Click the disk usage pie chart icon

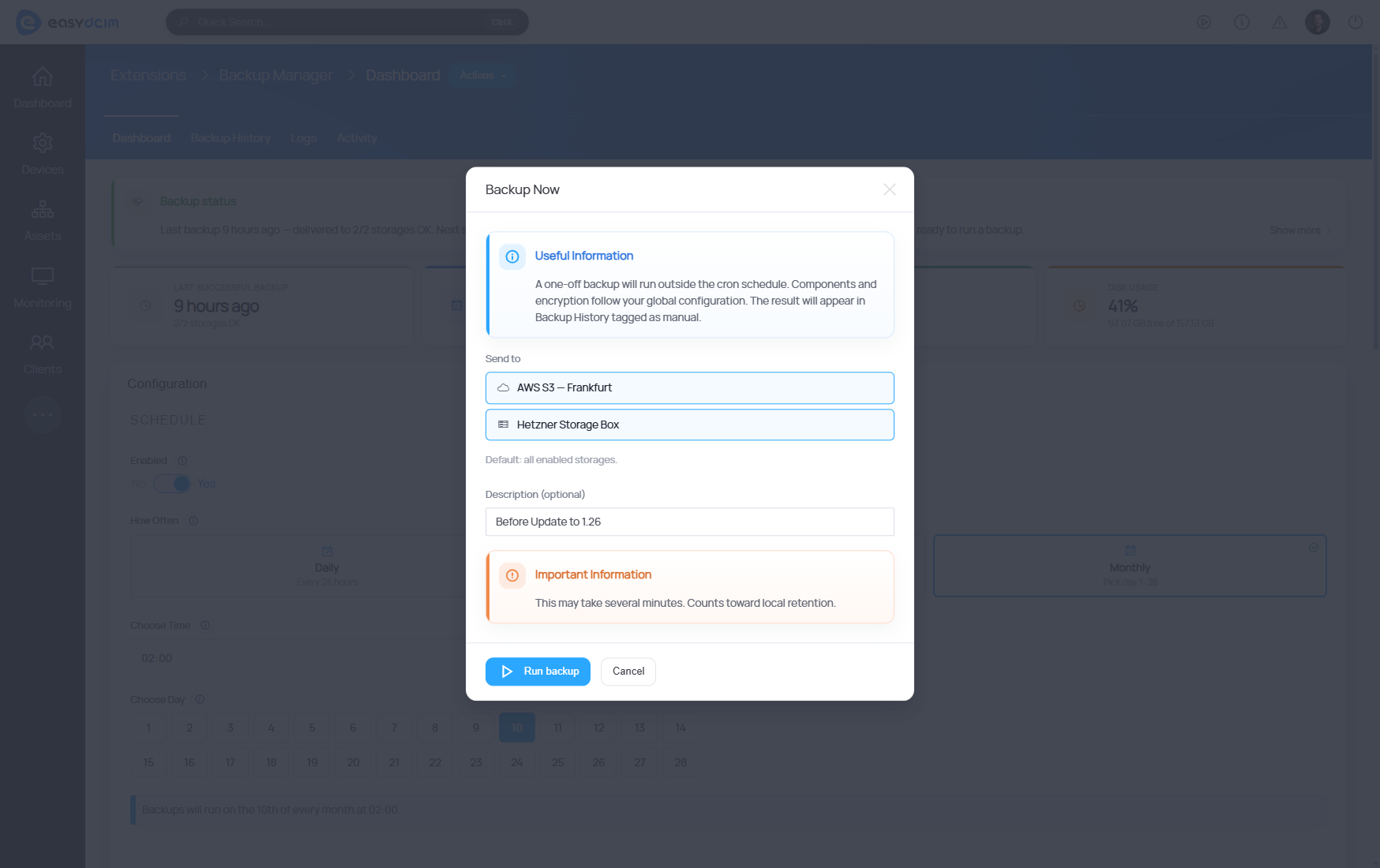click(1080, 305)
